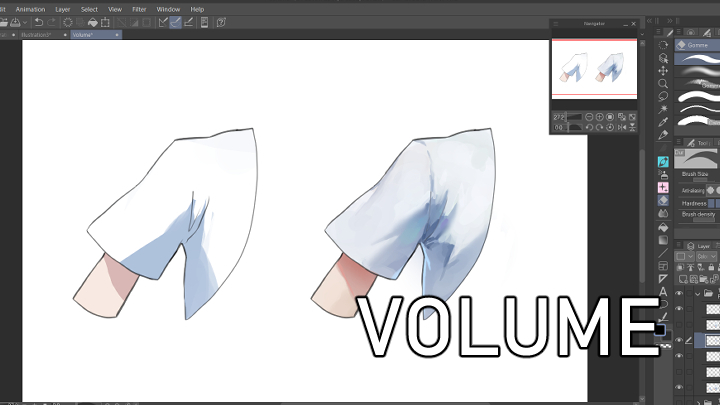Click Zoom out in the Navigator
Image resolution: width=720 pixels, height=405 pixels.
[x=589, y=117]
